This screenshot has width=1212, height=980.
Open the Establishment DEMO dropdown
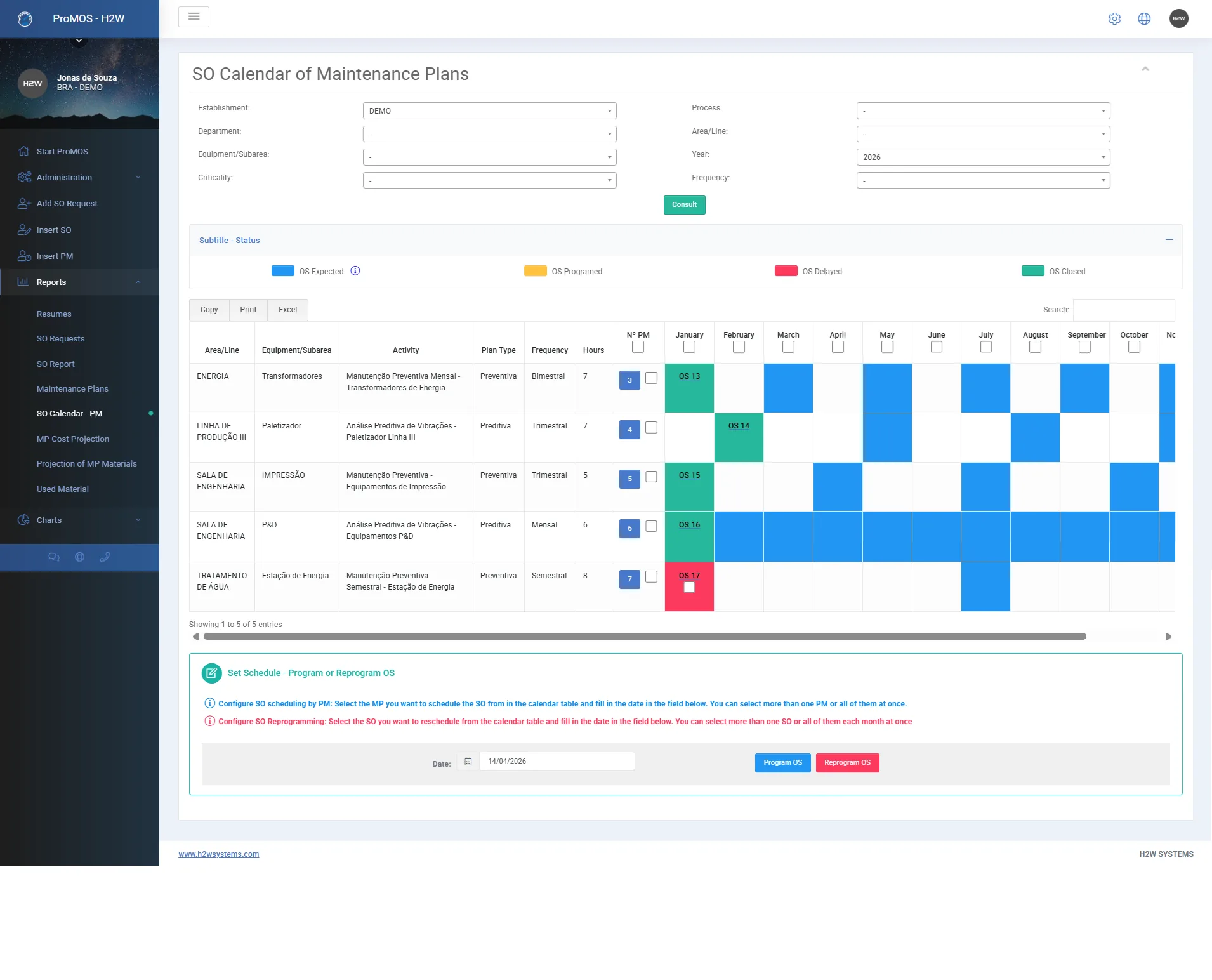point(489,111)
